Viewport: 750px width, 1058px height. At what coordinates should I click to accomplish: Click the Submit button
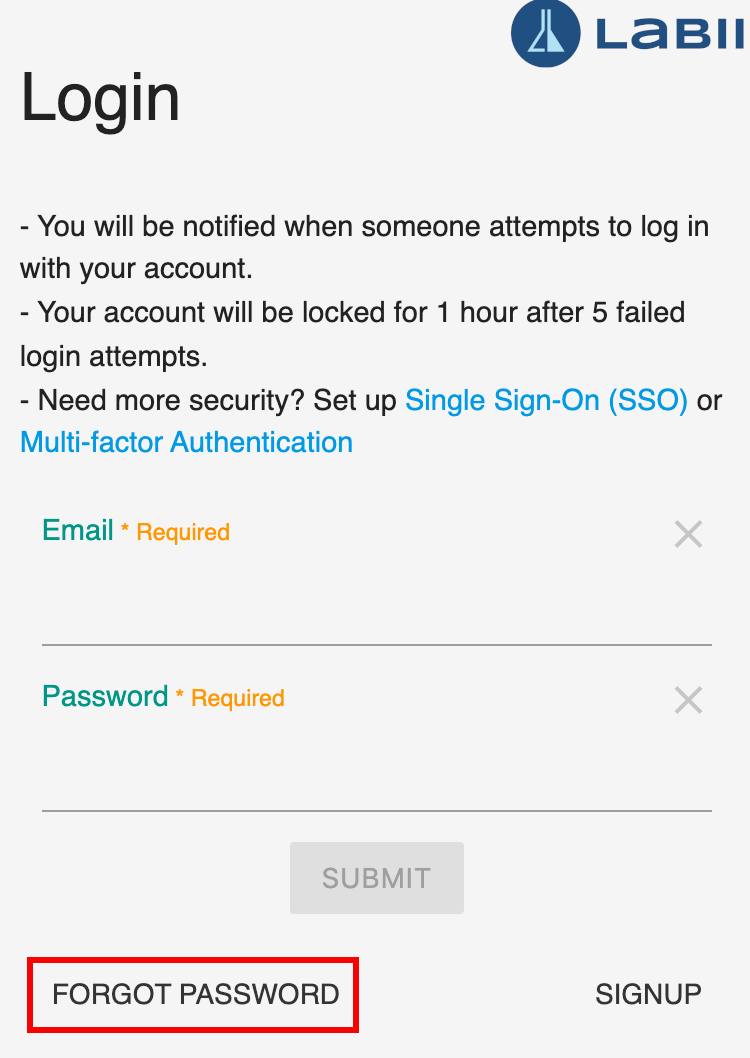coord(377,878)
